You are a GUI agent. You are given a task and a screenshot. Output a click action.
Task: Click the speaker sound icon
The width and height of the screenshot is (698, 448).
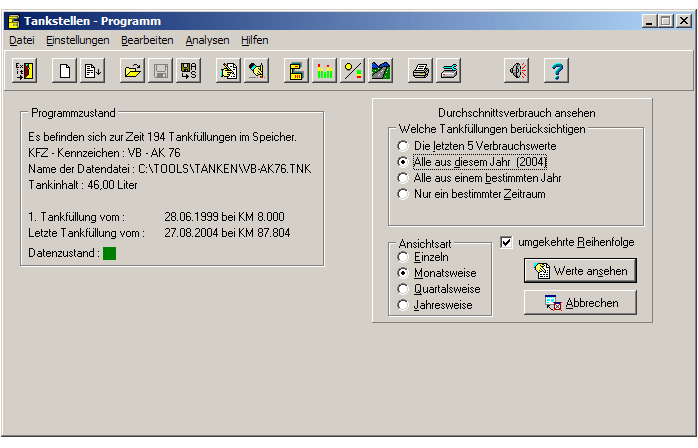pyautogui.click(x=516, y=70)
